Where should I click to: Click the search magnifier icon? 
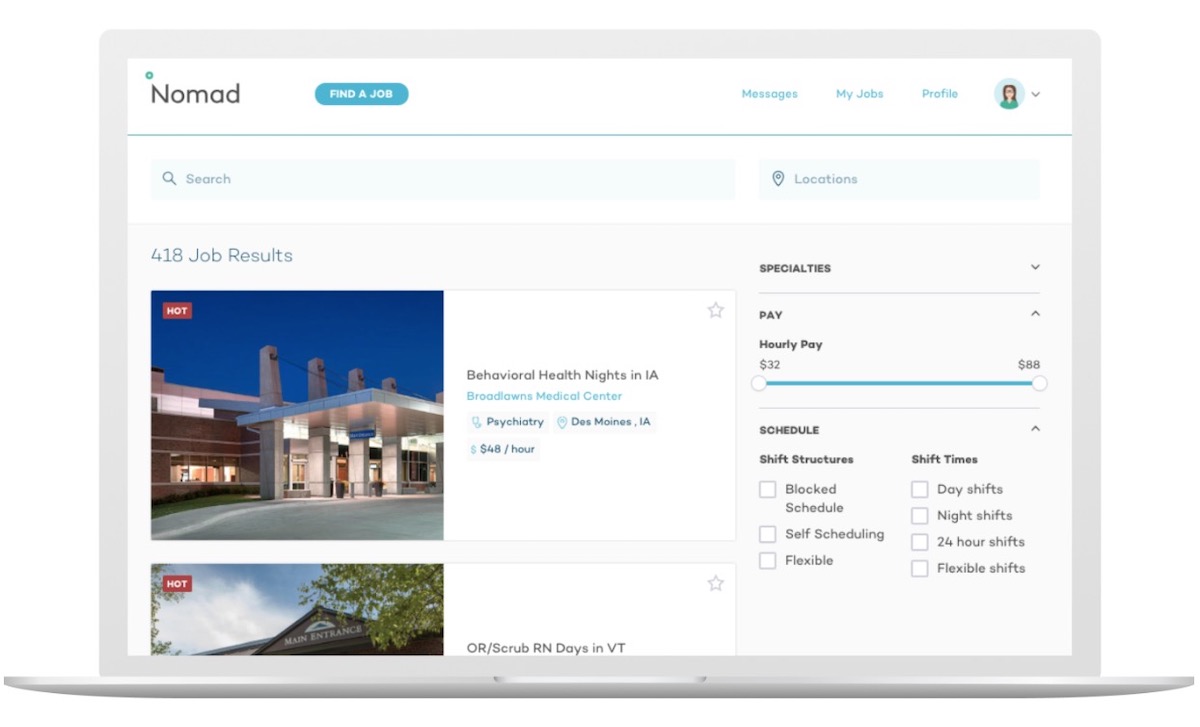point(170,178)
